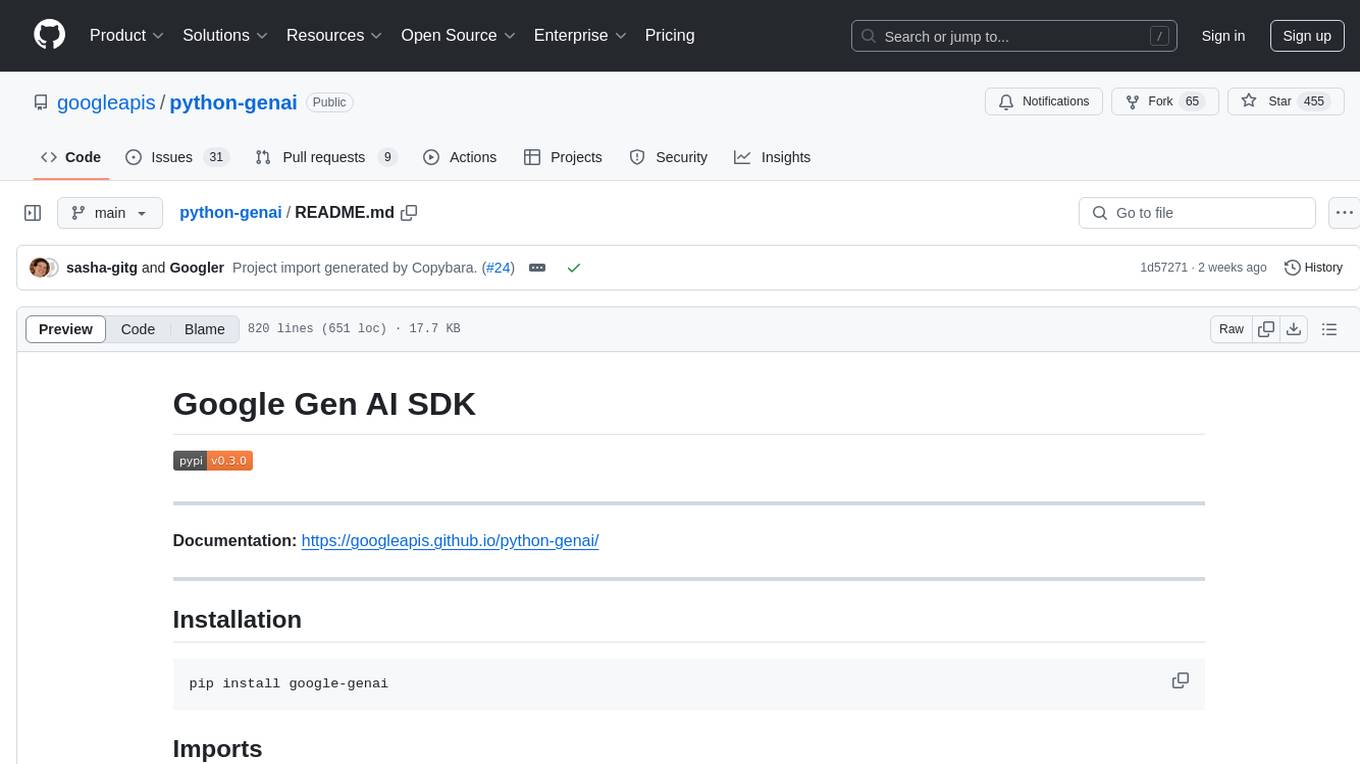Viewport: 1360px width, 764px height.
Task: Expand the commit message details
Action: tap(537, 268)
